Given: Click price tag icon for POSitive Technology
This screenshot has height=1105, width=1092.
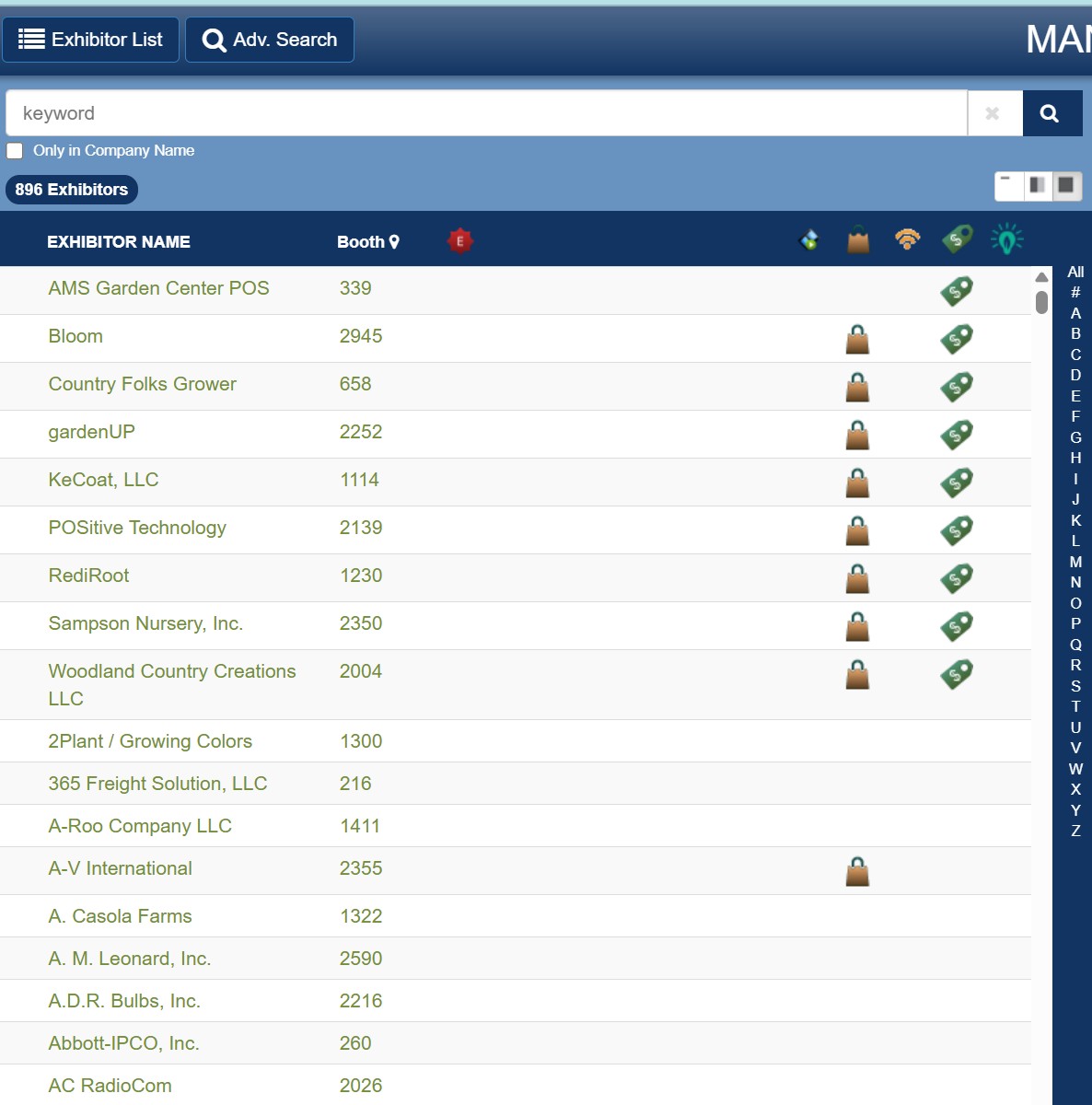Looking at the screenshot, I should [957, 530].
